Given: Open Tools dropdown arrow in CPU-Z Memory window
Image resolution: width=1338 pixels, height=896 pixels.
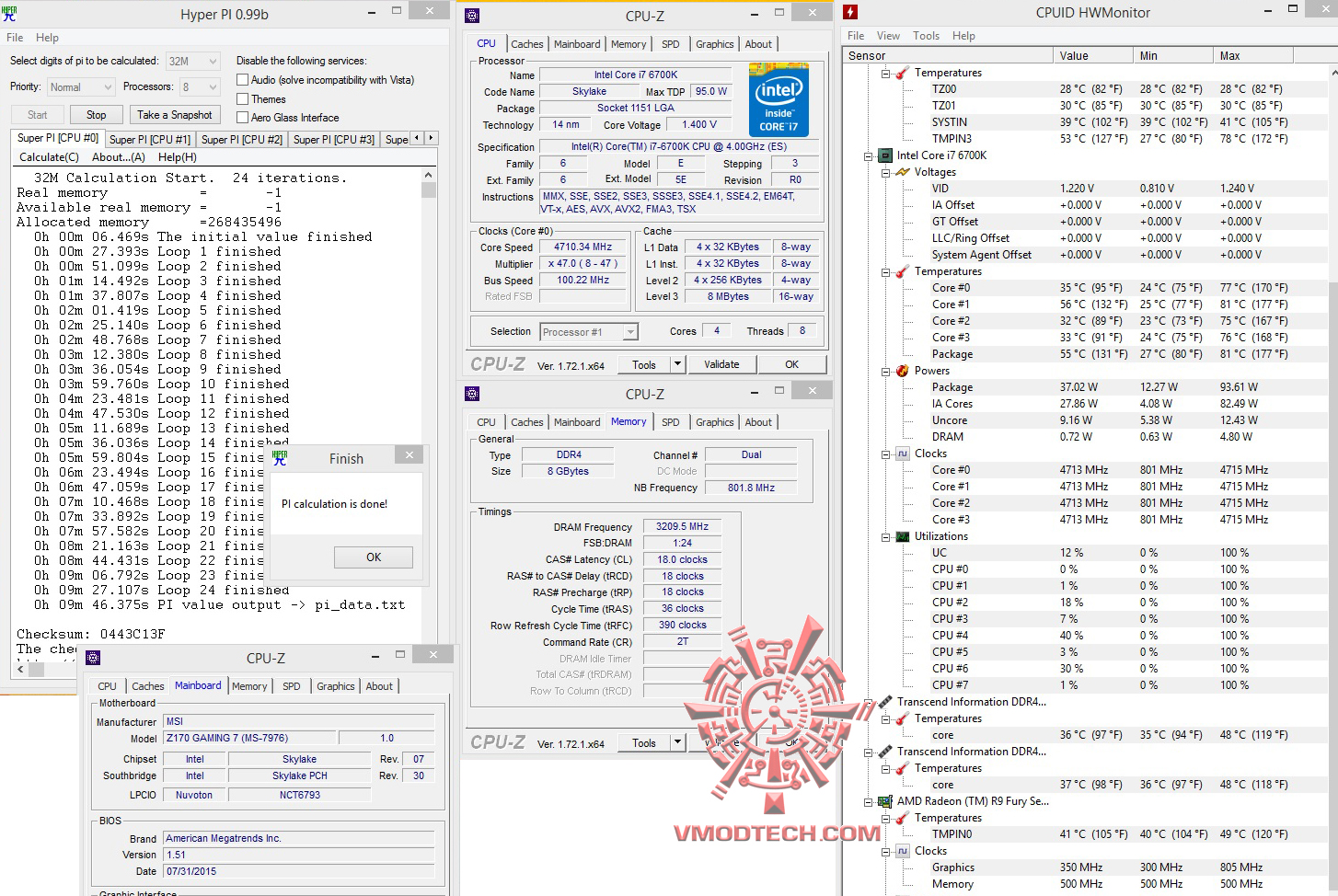Looking at the screenshot, I should pos(678,742).
